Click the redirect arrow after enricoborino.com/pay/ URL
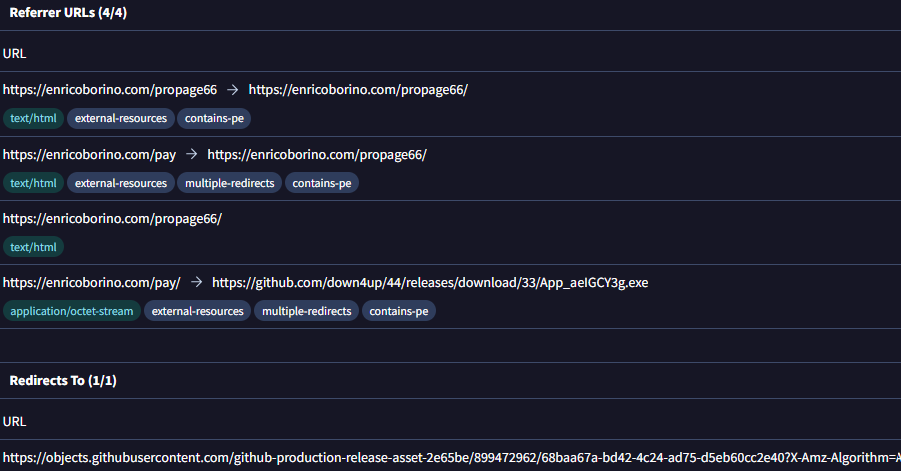Image resolution: width=901 pixels, height=471 pixels. pyautogui.click(x=196, y=283)
